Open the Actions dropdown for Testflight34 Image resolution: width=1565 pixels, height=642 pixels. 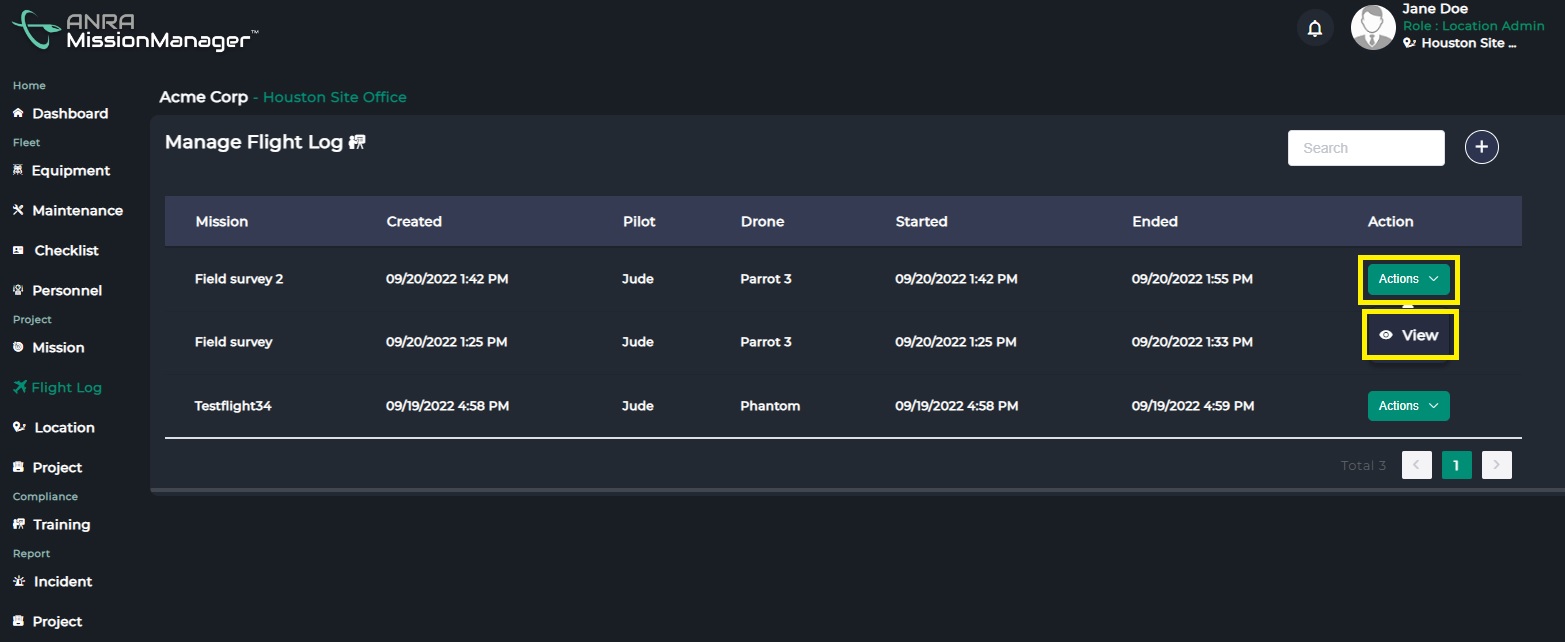[x=1408, y=406]
